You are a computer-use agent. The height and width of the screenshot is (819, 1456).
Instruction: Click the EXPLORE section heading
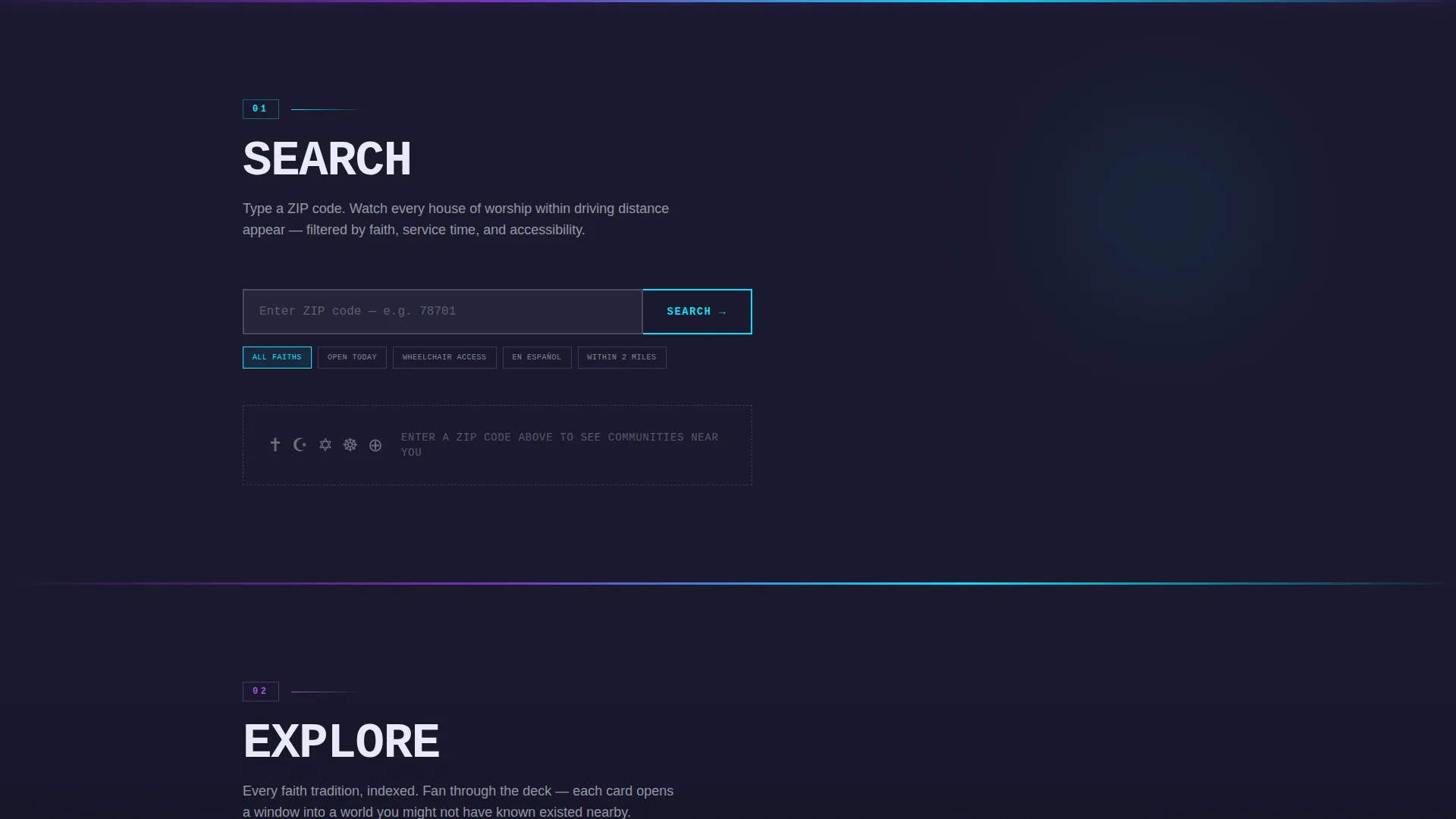pyautogui.click(x=341, y=742)
